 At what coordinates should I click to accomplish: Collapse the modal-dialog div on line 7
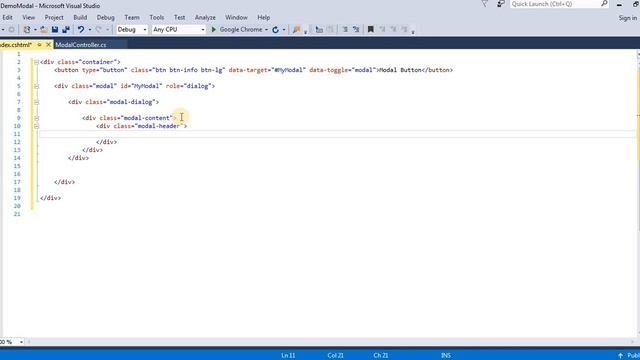click(36, 102)
